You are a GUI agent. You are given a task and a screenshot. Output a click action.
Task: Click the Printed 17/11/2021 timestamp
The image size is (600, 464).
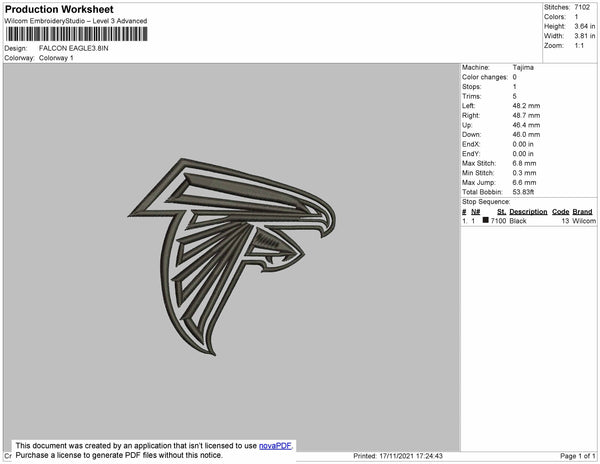(x=398, y=456)
